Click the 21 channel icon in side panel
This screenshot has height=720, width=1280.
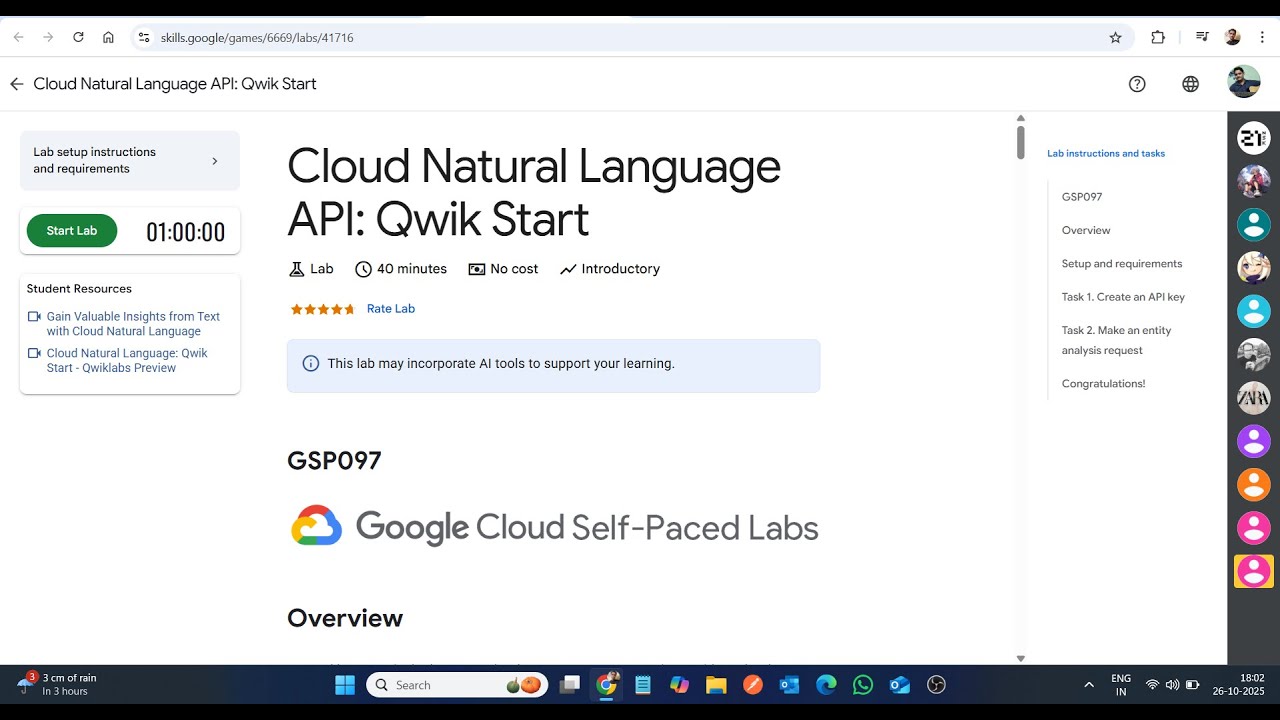[1254, 138]
